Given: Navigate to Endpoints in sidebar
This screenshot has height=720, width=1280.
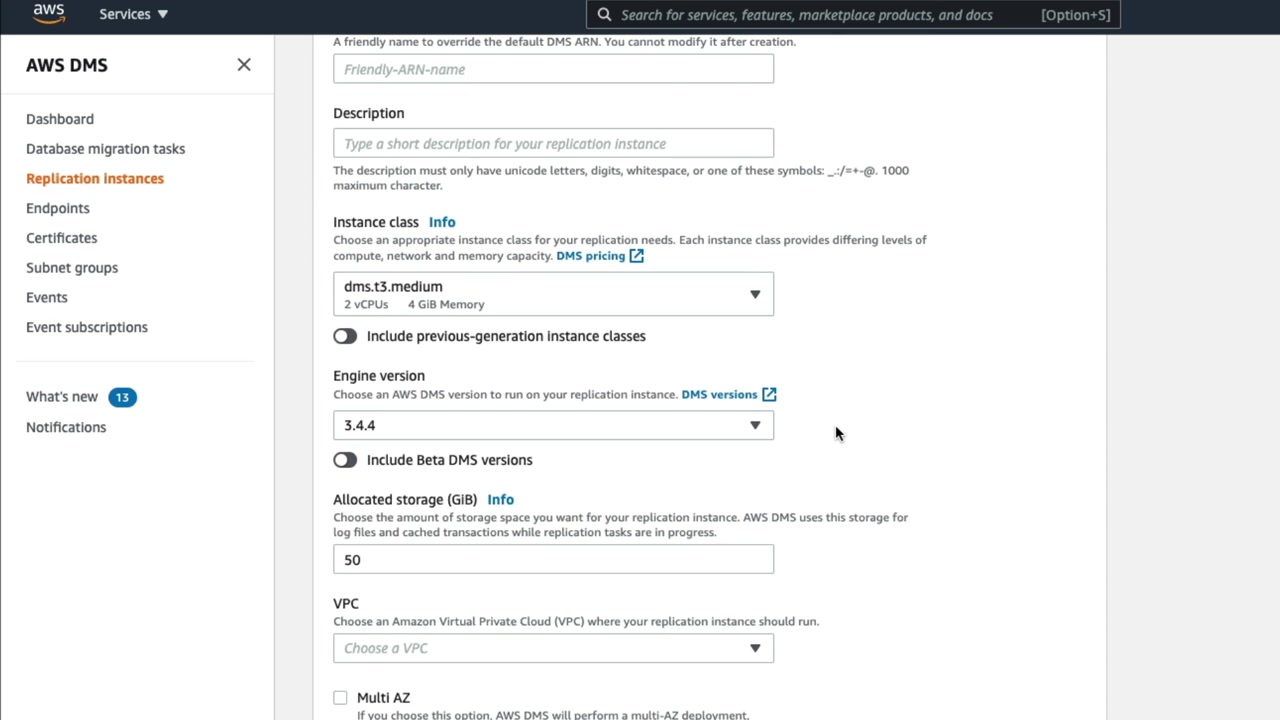Looking at the screenshot, I should [x=58, y=208].
